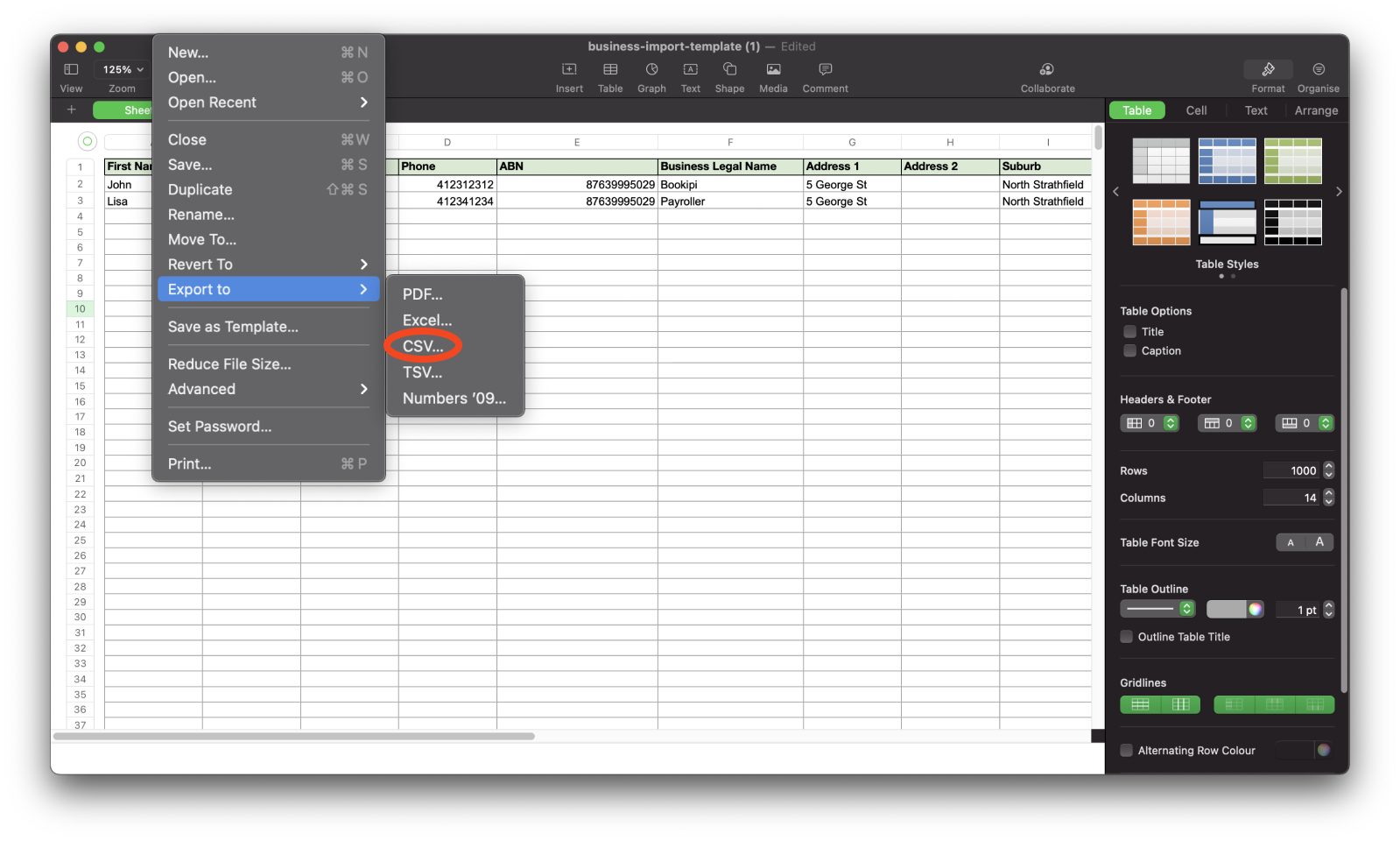Click the add sheet plus button
The height and width of the screenshot is (841, 1400).
(72, 110)
